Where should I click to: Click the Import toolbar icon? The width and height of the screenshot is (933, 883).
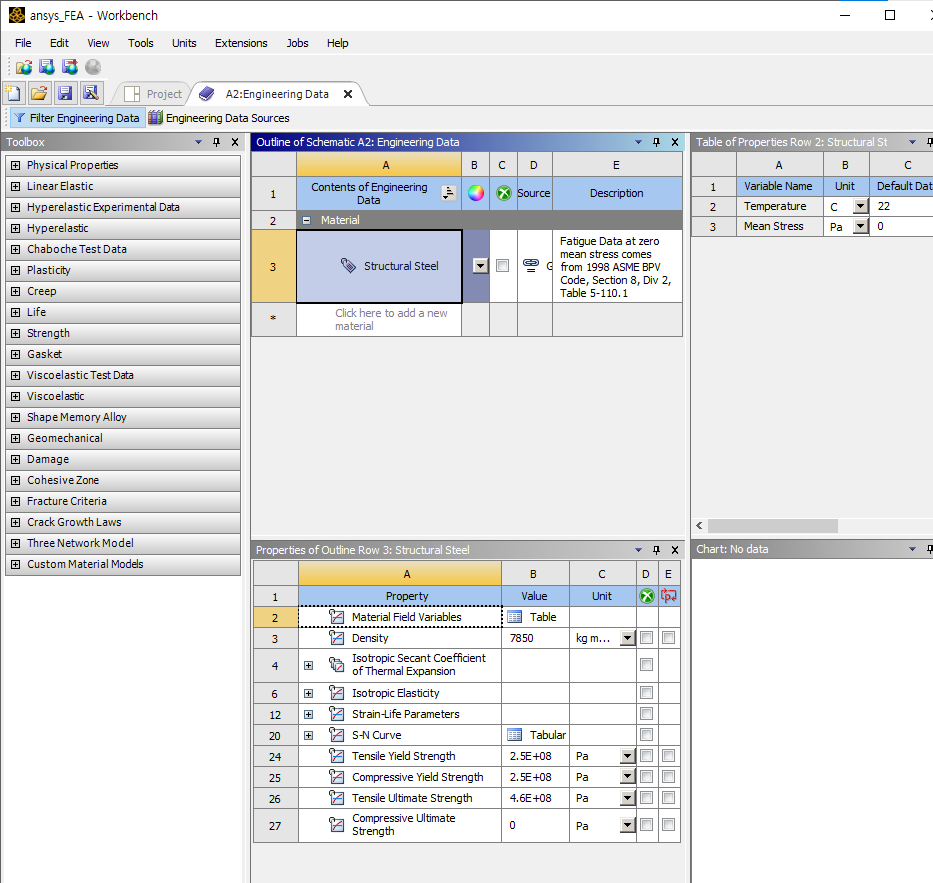24,67
